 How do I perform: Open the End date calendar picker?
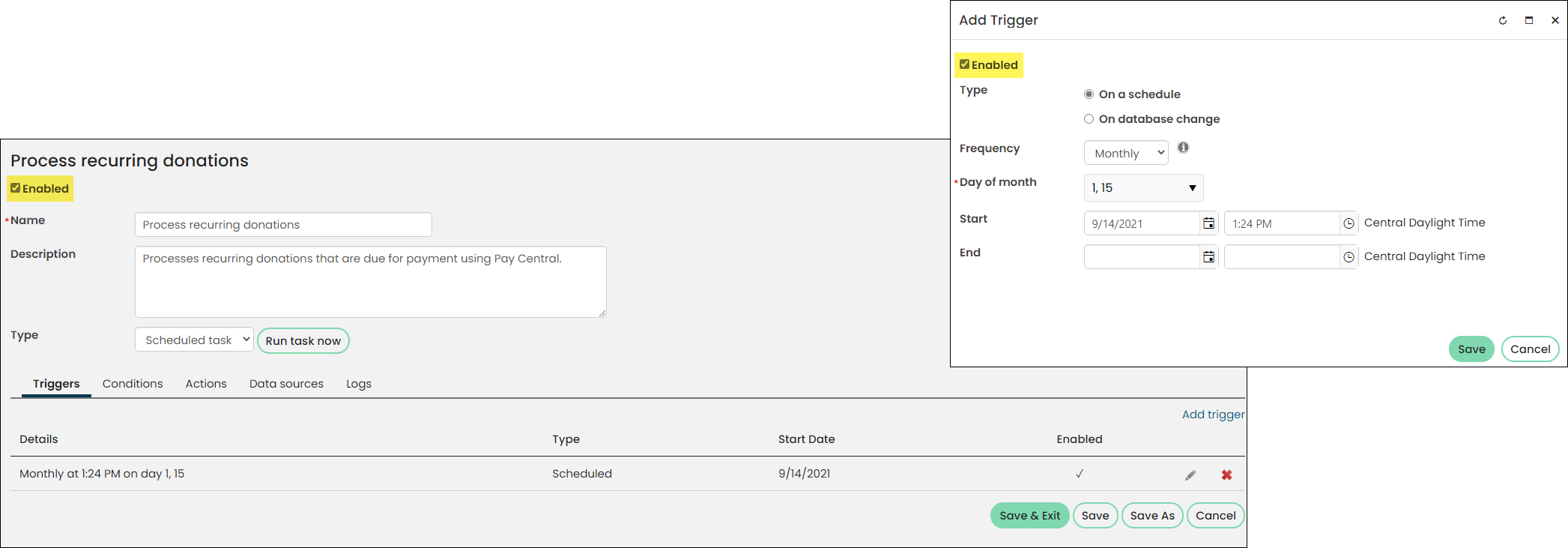1208,257
